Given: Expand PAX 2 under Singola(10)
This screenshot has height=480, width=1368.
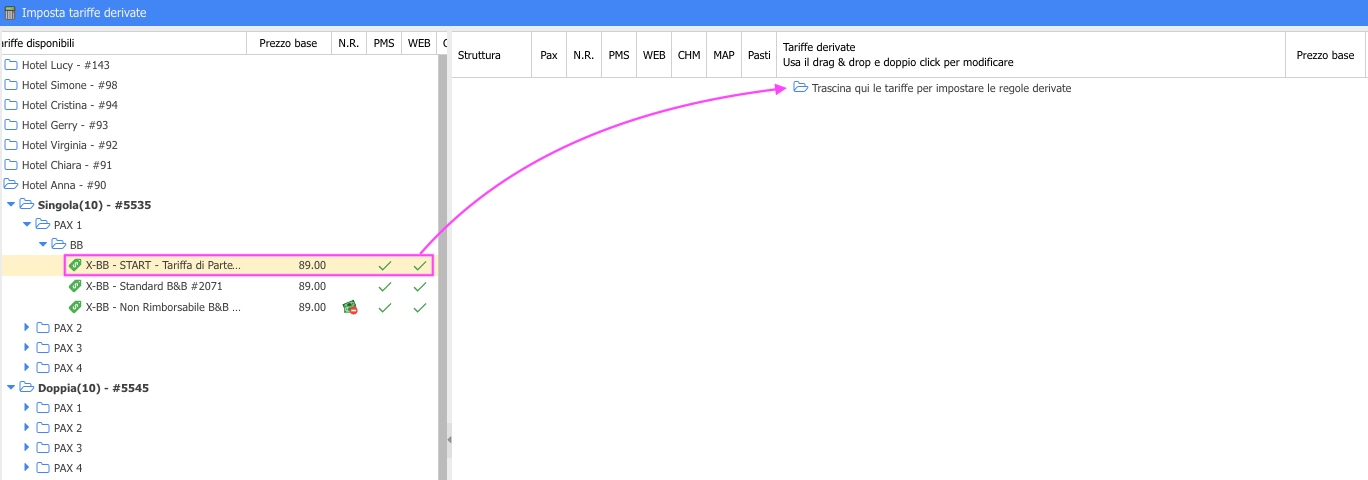Looking at the screenshot, I should (x=27, y=328).
